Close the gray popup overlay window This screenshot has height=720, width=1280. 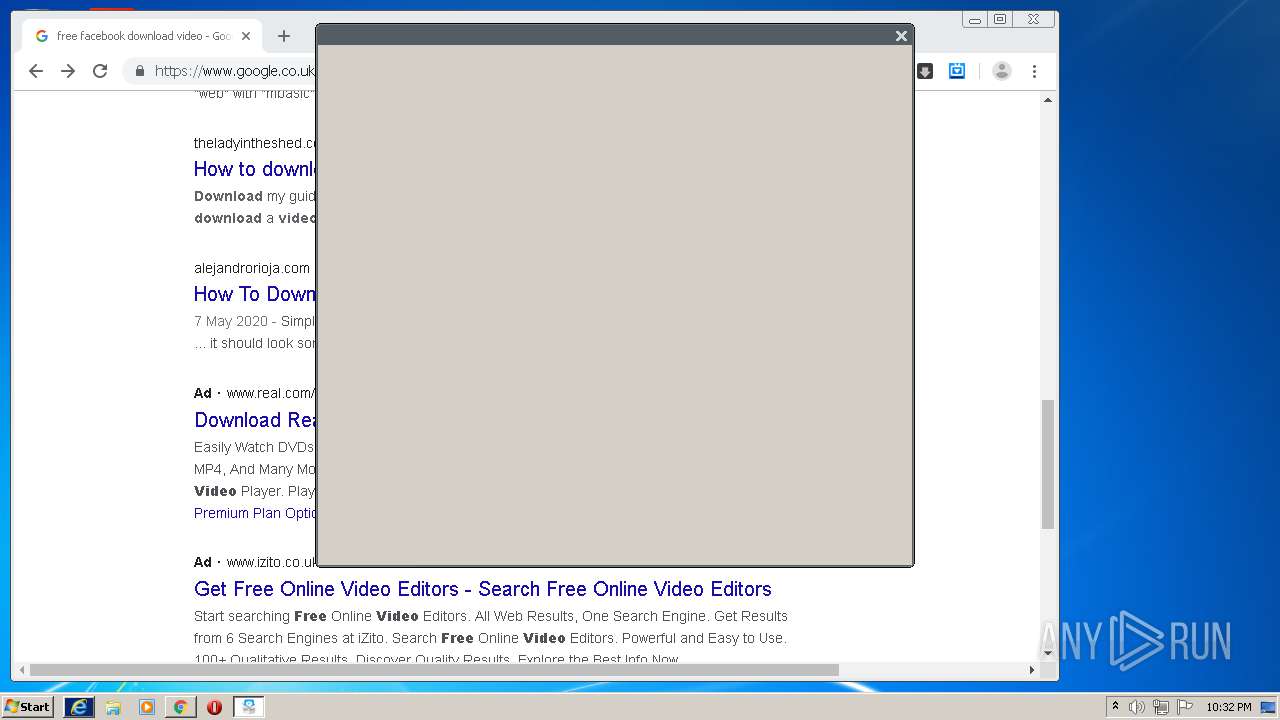[901, 36]
